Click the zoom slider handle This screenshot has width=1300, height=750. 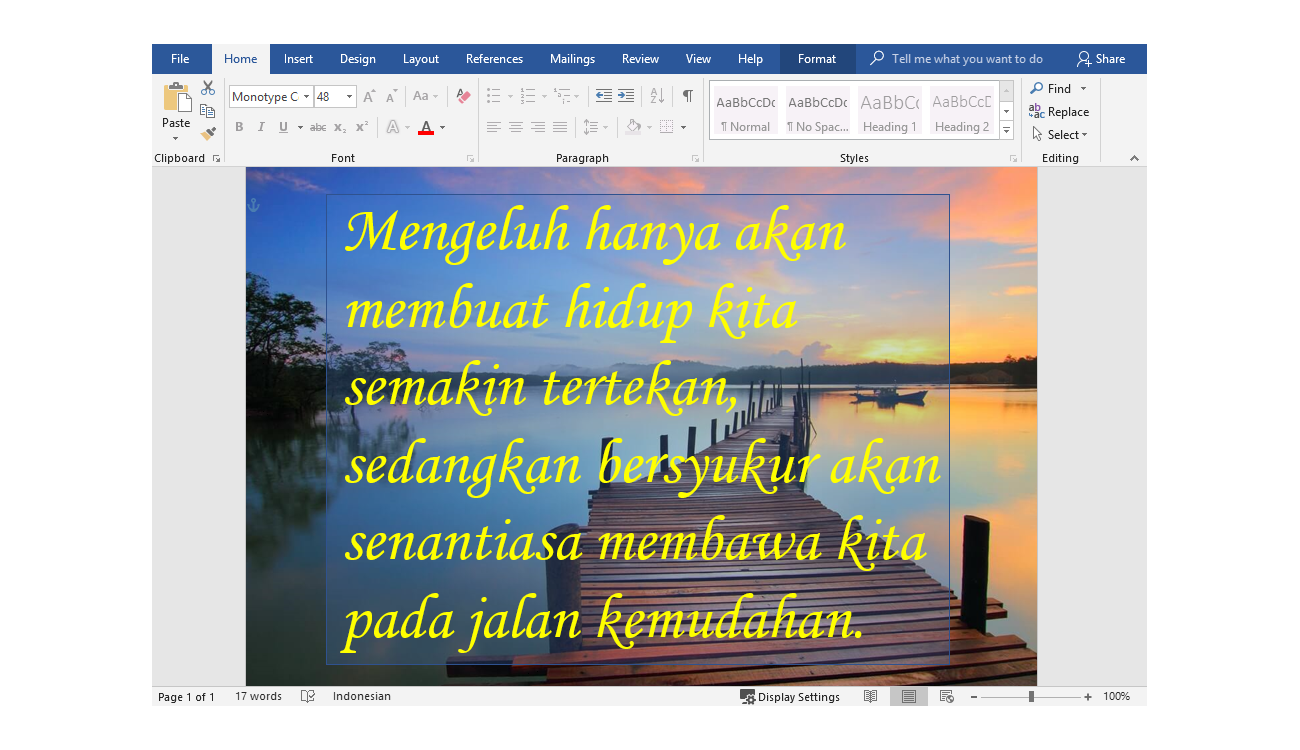(1031, 697)
